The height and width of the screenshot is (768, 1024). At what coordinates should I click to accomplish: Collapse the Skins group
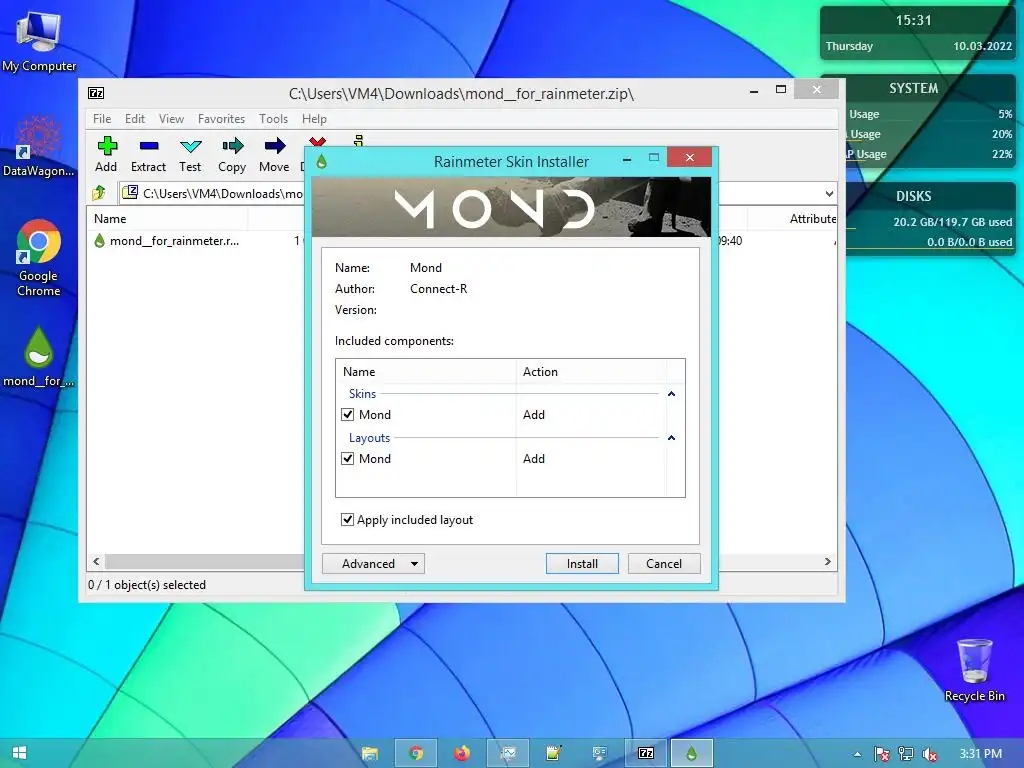671,394
